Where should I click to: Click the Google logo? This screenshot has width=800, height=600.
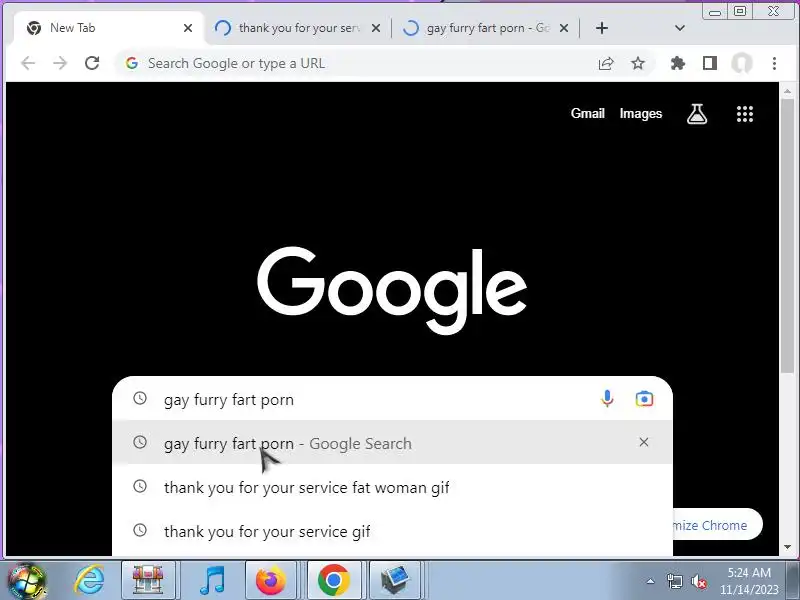pyautogui.click(x=392, y=290)
